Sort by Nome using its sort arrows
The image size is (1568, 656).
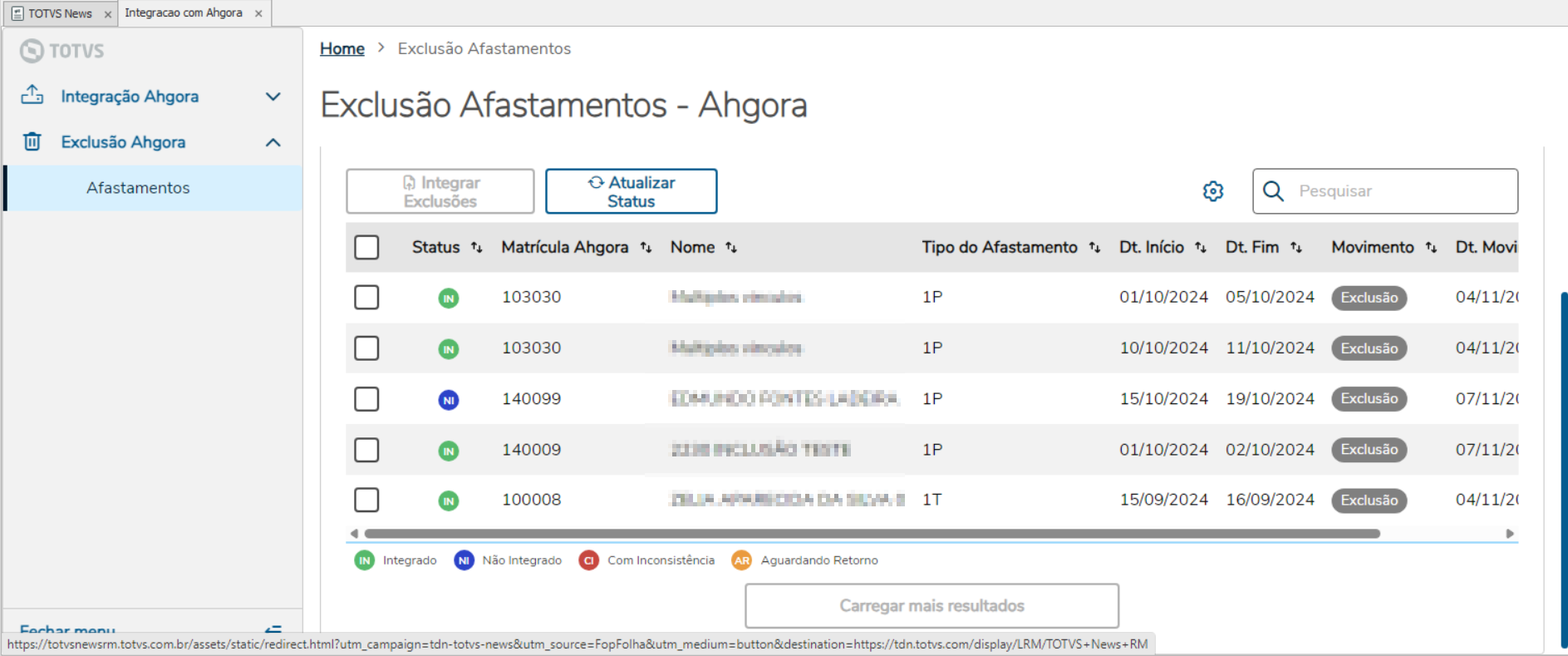click(731, 247)
